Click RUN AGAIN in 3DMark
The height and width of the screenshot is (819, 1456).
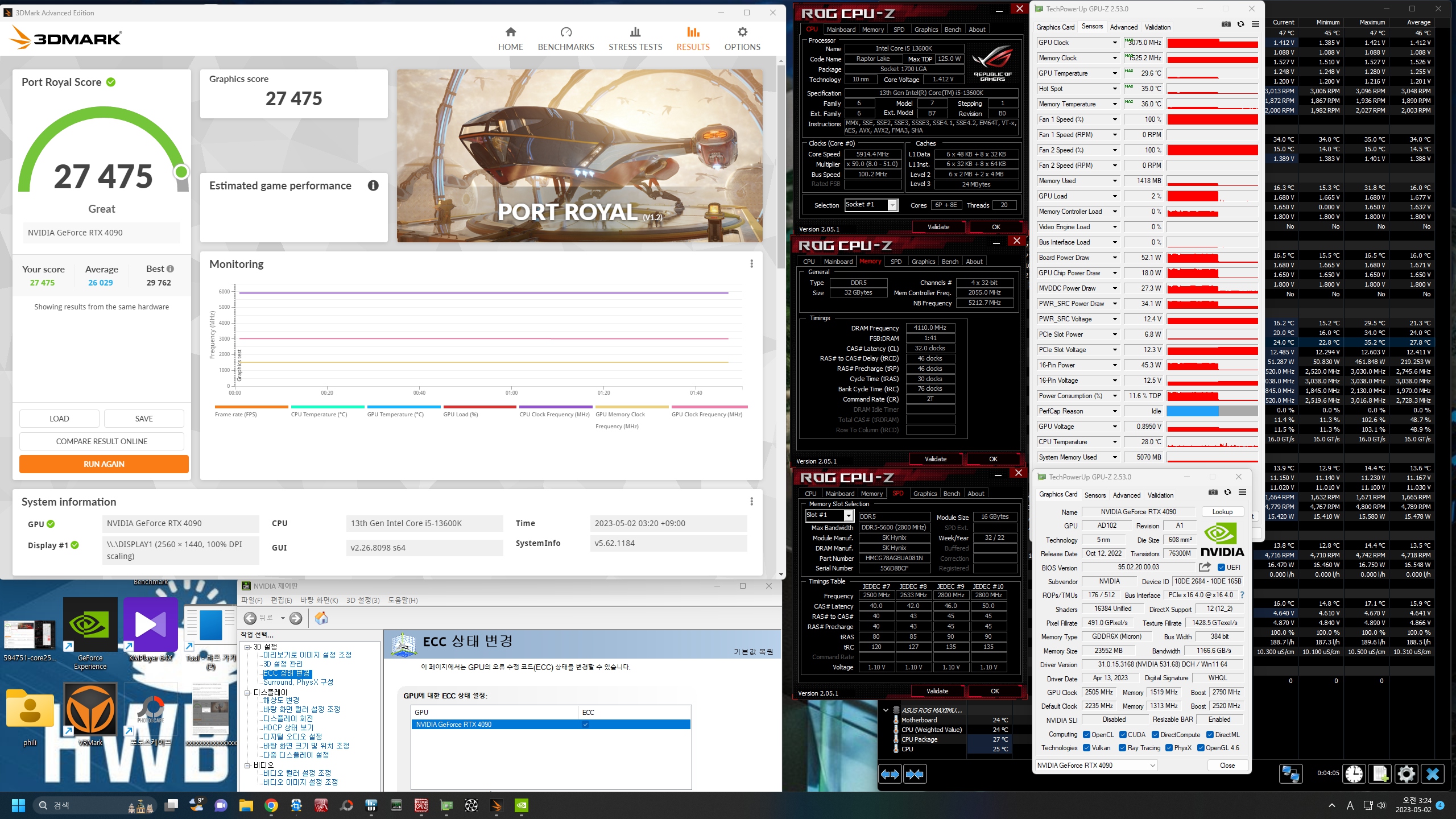[104, 464]
